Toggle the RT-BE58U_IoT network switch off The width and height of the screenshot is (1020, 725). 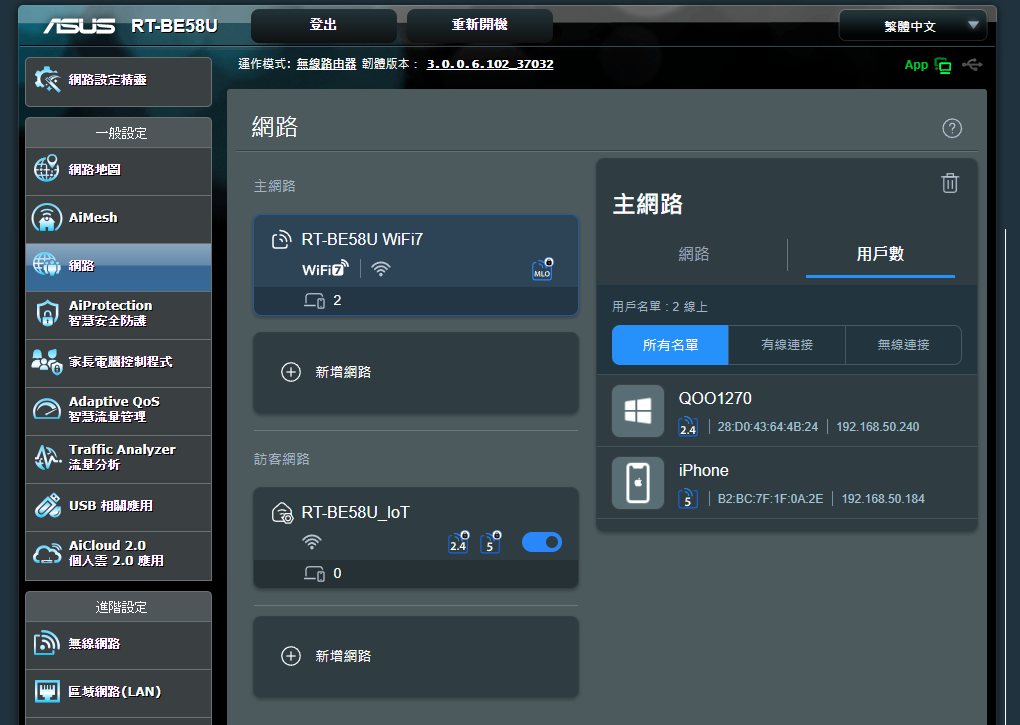(x=542, y=542)
